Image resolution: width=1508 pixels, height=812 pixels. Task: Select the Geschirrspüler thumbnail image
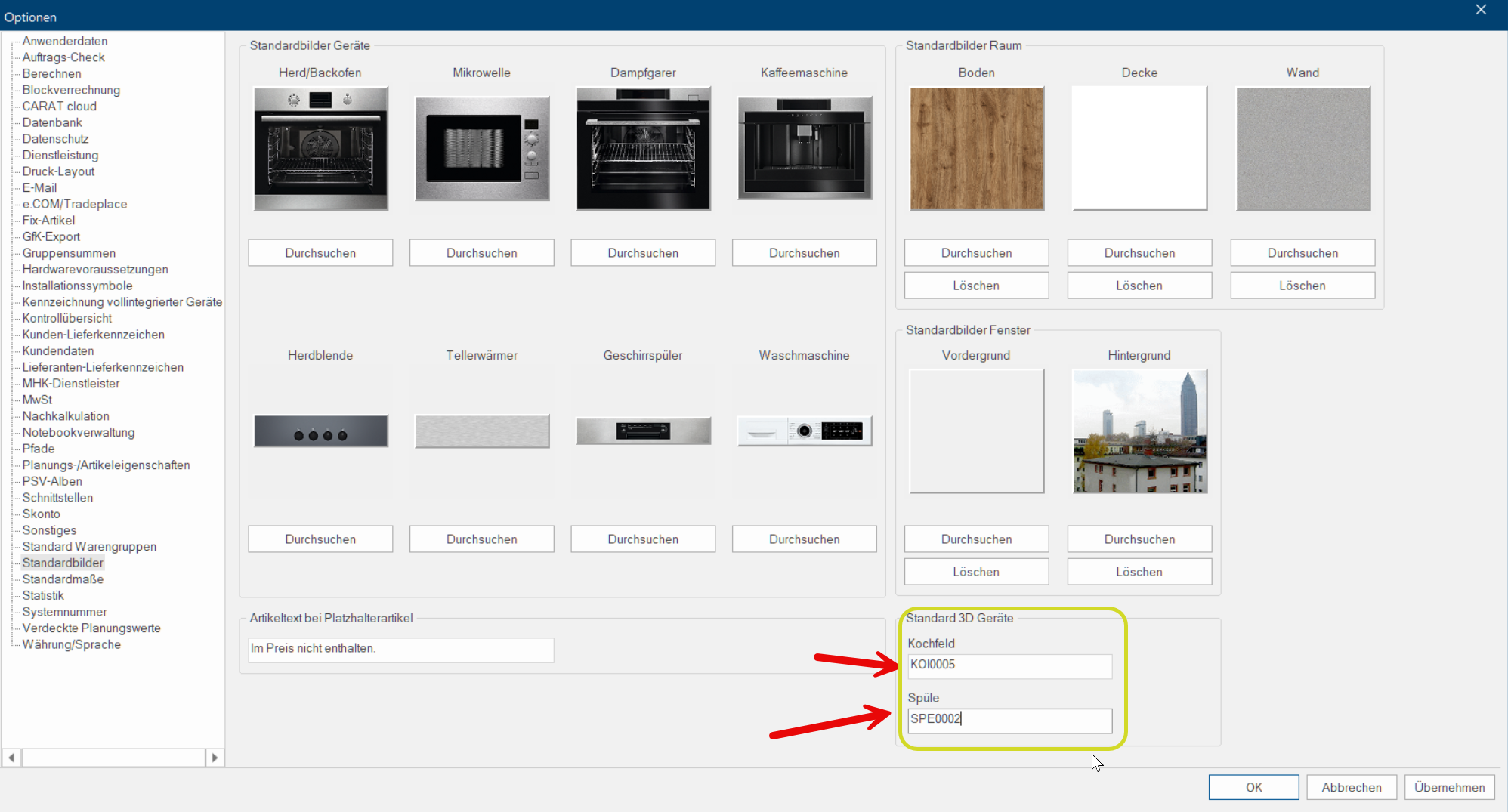click(x=643, y=431)
